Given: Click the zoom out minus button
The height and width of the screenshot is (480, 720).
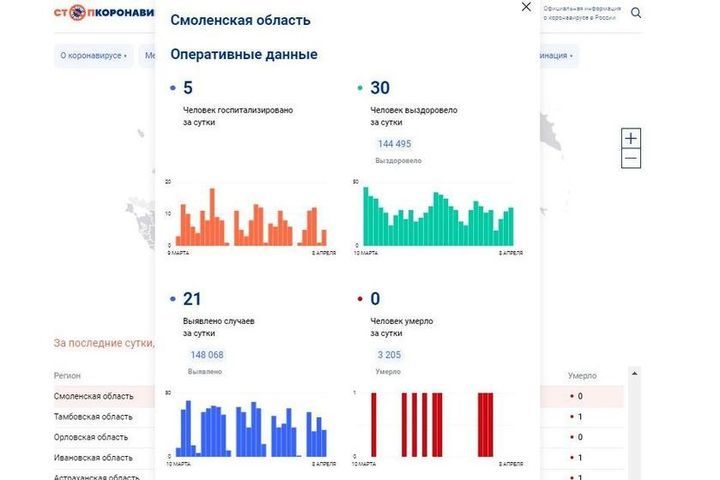Looking at the screenshot, I should [630, 159].
